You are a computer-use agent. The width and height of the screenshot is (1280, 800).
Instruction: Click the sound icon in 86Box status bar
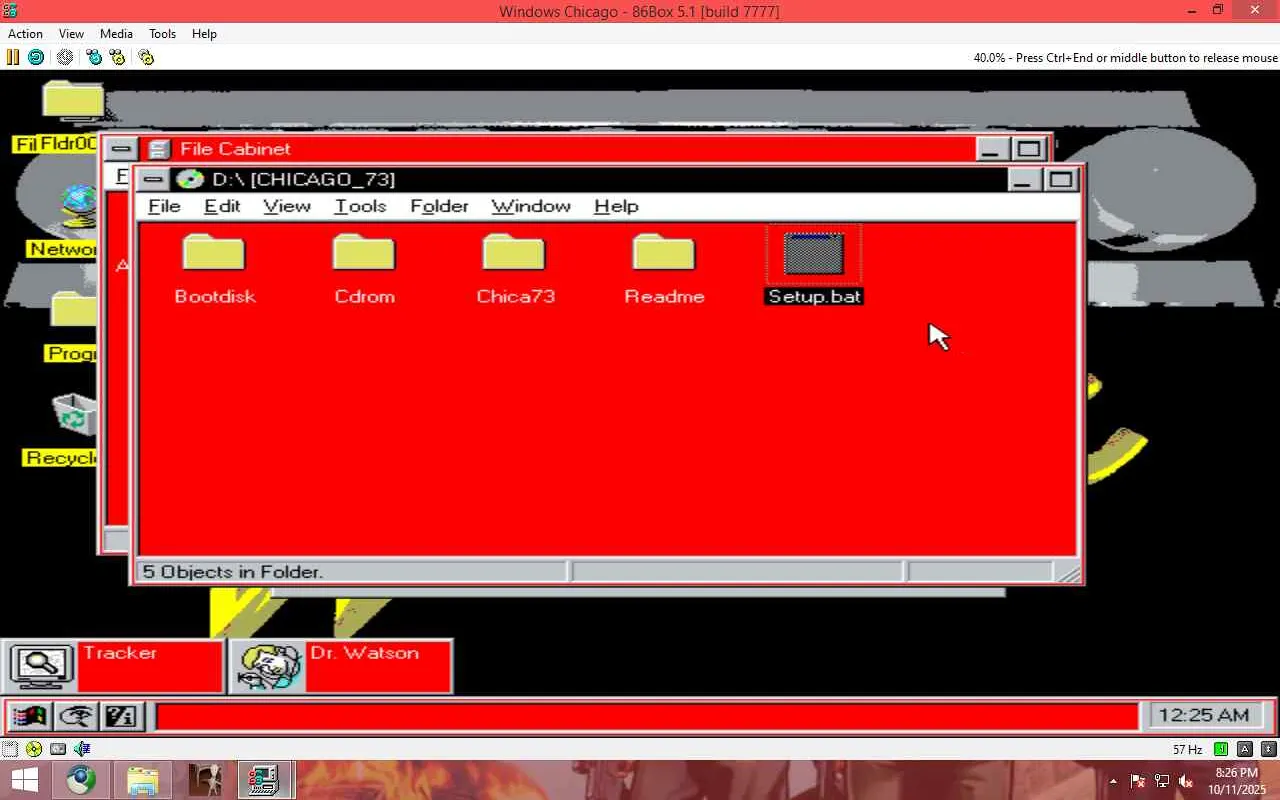(82, 749)
